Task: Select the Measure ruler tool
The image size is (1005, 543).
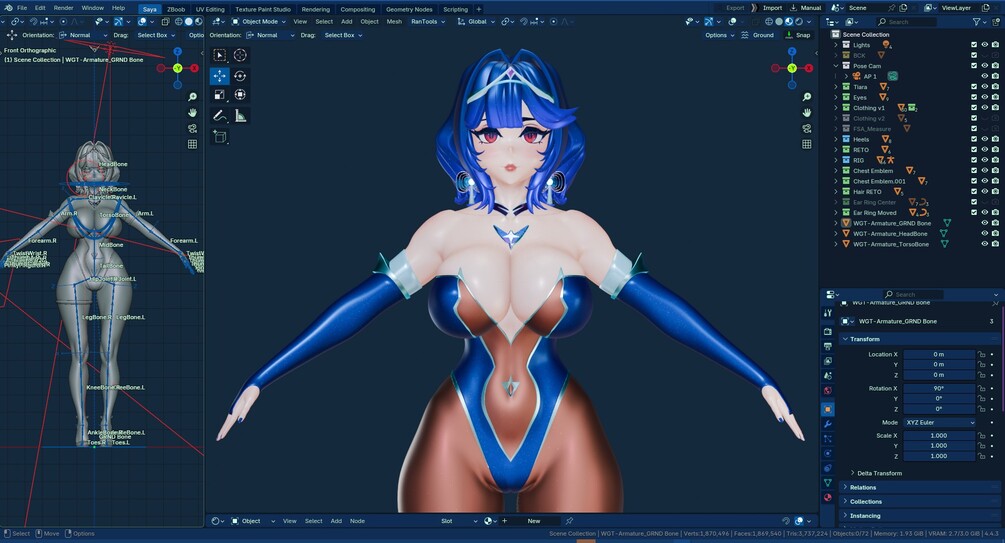Action: 240,115
